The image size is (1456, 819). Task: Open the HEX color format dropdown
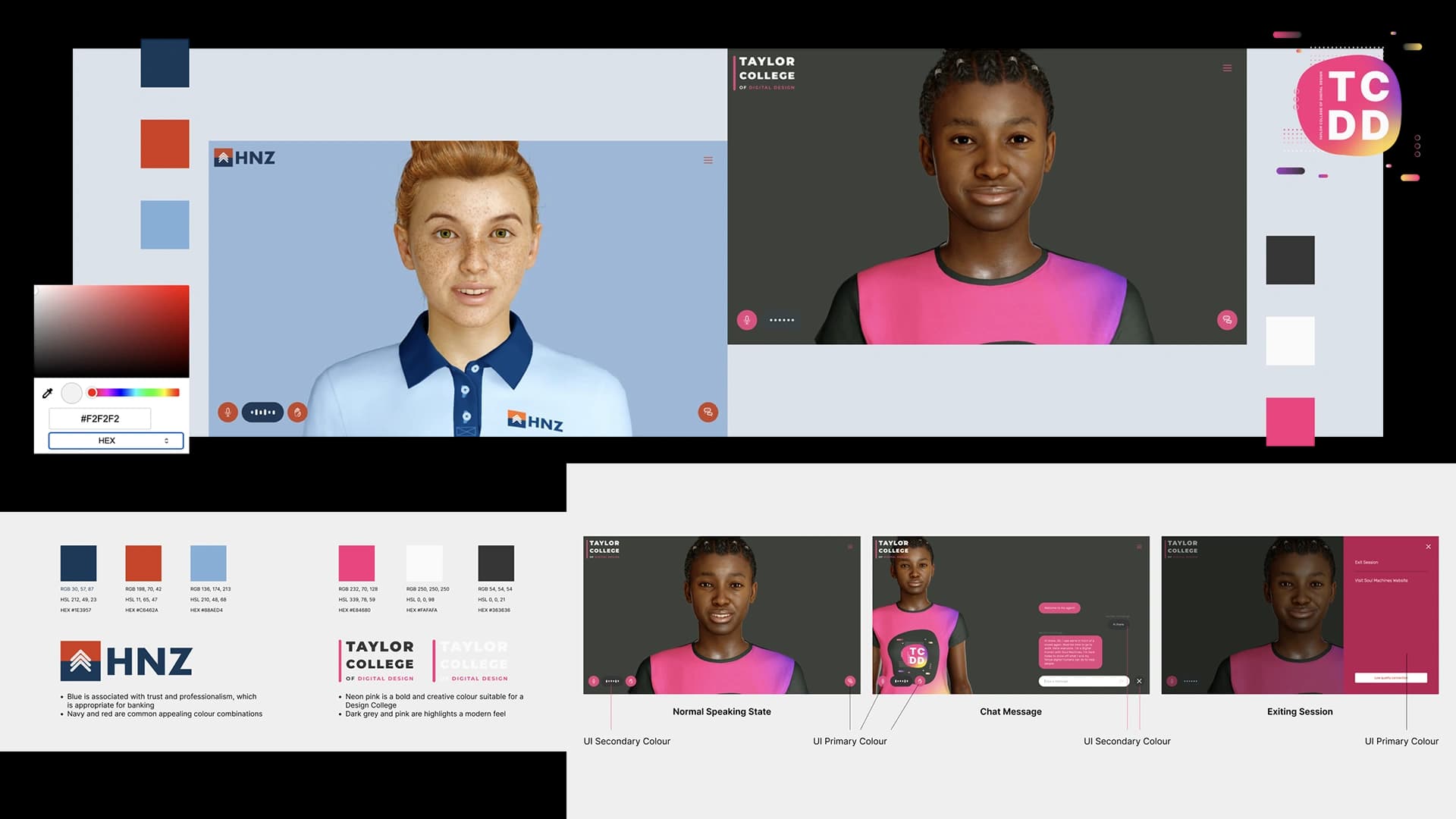pyautogui.click(x=116, y=441)
